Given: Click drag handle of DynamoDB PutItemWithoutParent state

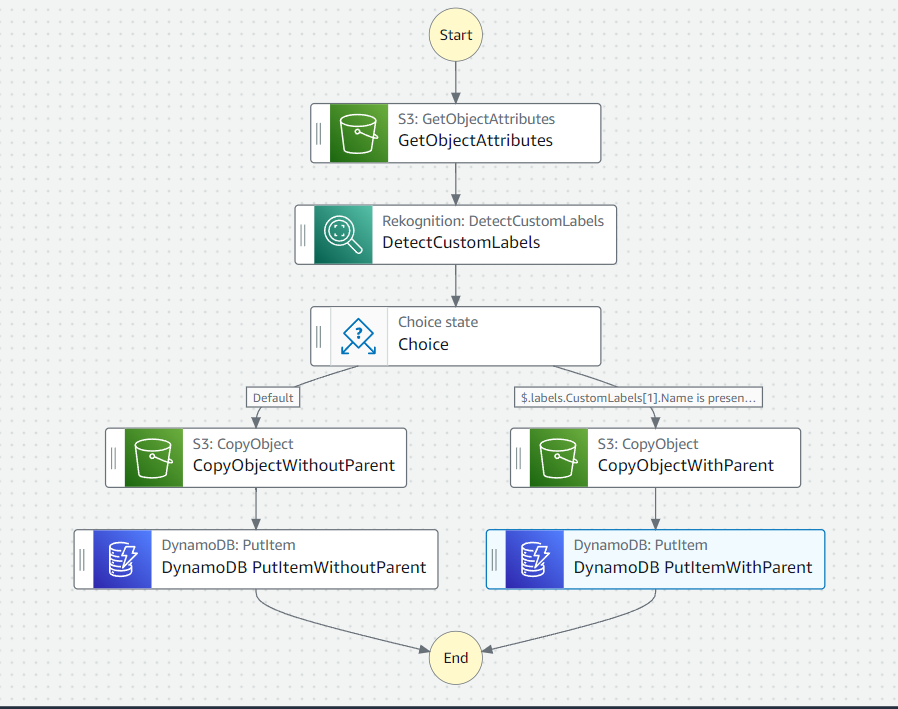Looking at the screenshot, I should 82,560.
